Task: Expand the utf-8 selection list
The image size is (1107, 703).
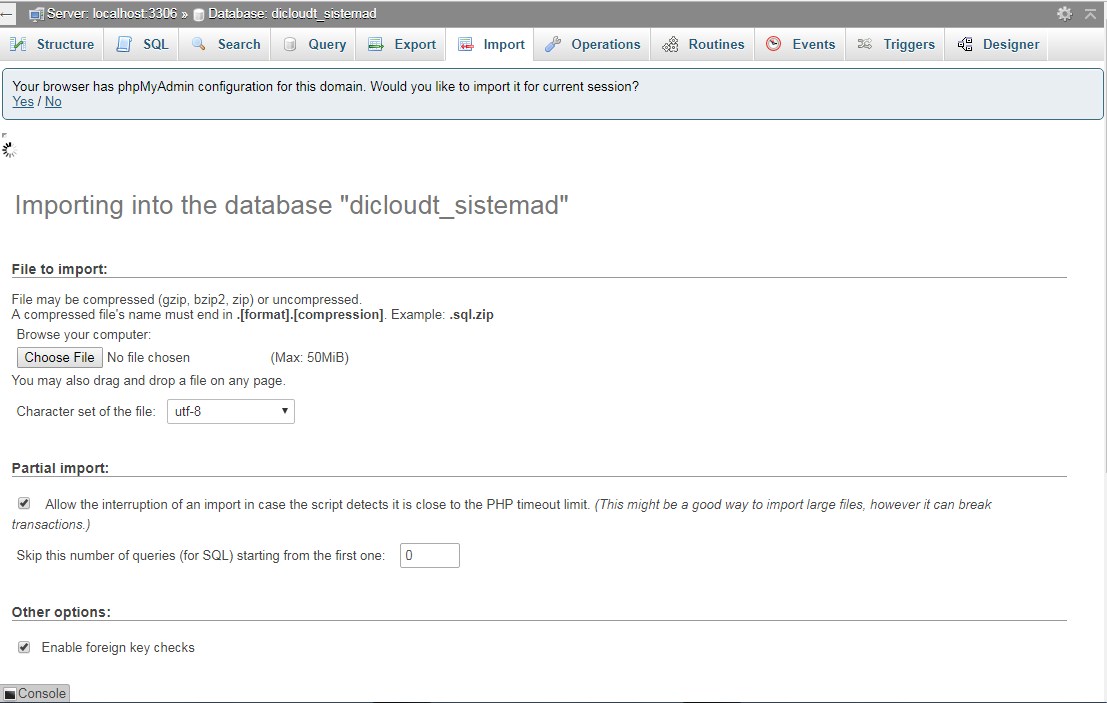Action: [230, 411]
